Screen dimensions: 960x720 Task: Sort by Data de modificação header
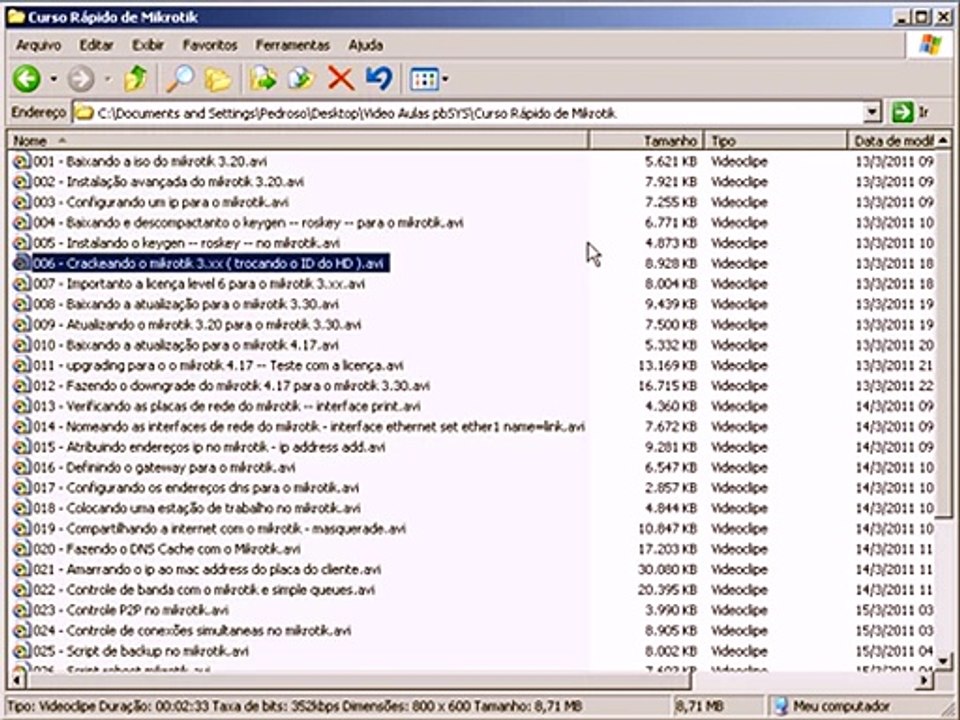[x=893, y=141]
